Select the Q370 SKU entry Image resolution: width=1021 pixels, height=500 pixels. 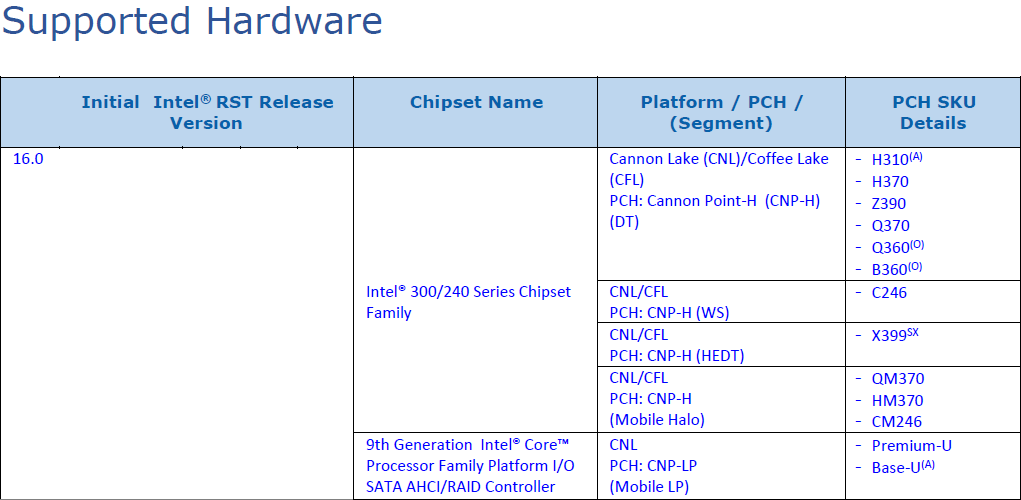(x=891, y=226)
